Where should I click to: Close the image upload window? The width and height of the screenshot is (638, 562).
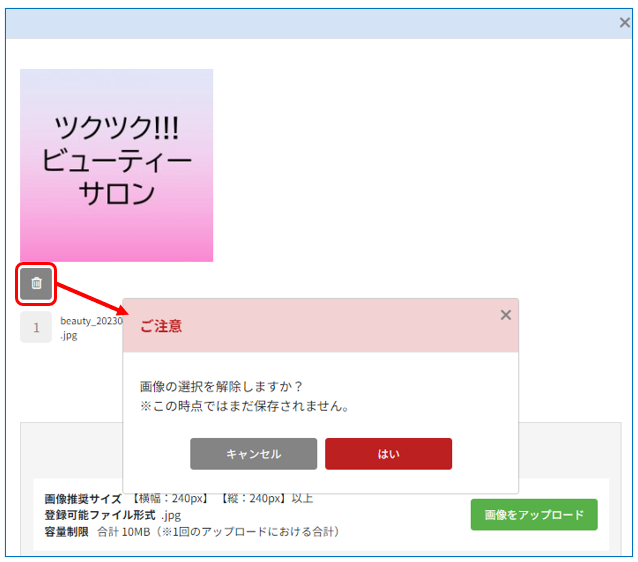click(625, 22)
